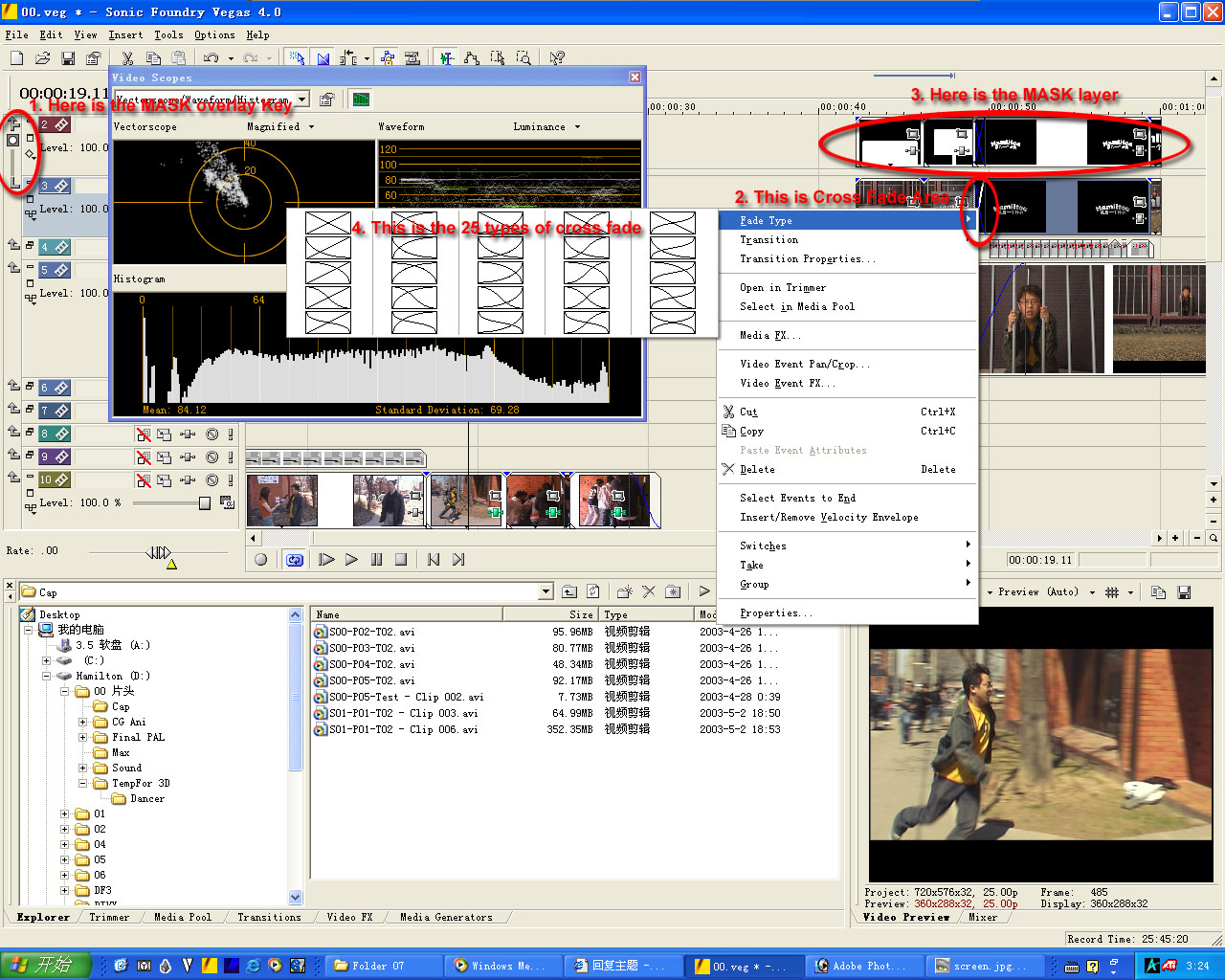Select the Zoom edit tool magnifier
Screen dimensions: 1225x980
click(x=523, y=58)
